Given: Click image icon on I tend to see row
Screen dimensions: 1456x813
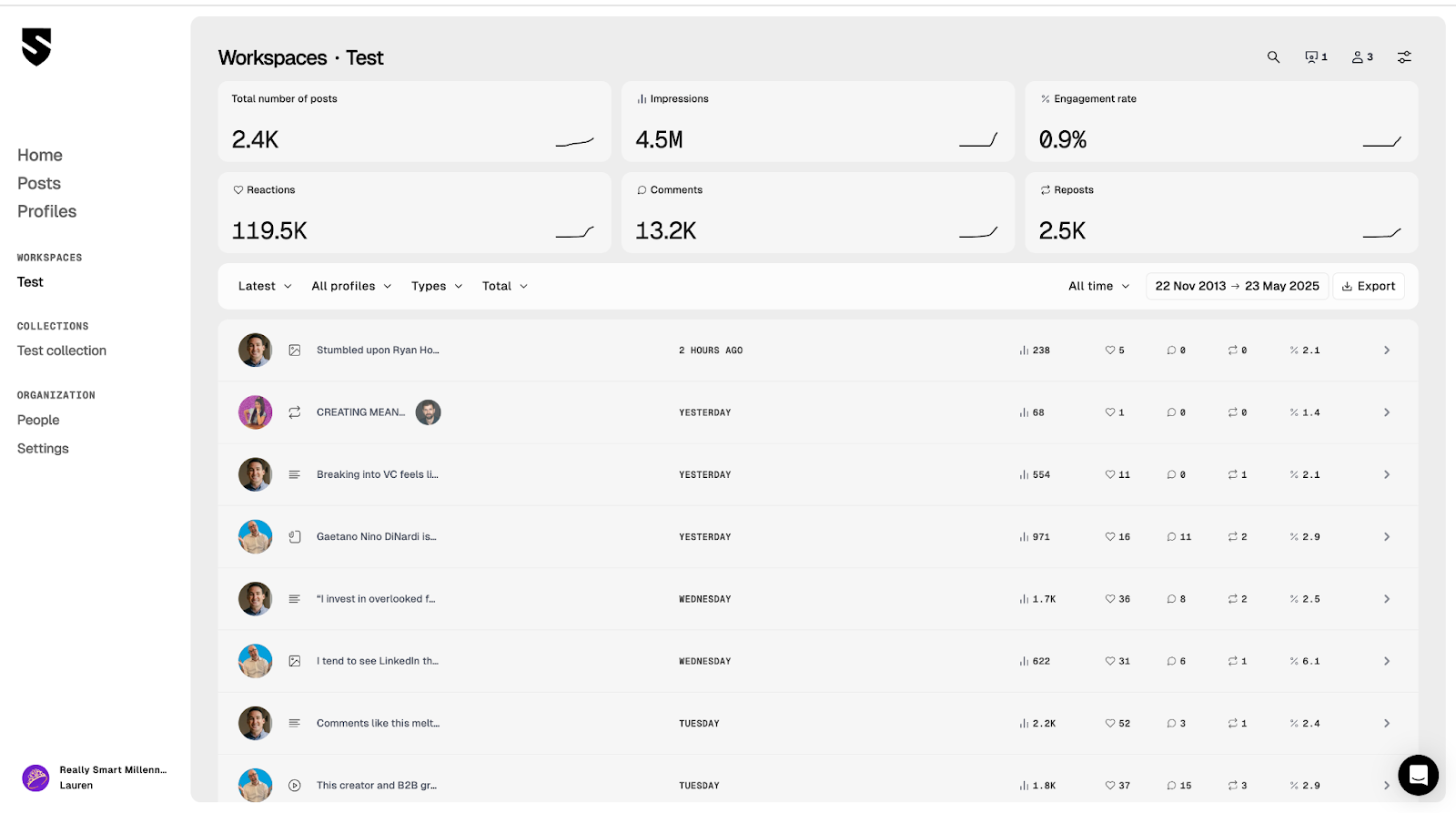Looking at the screenshot, I should [295, 661].
